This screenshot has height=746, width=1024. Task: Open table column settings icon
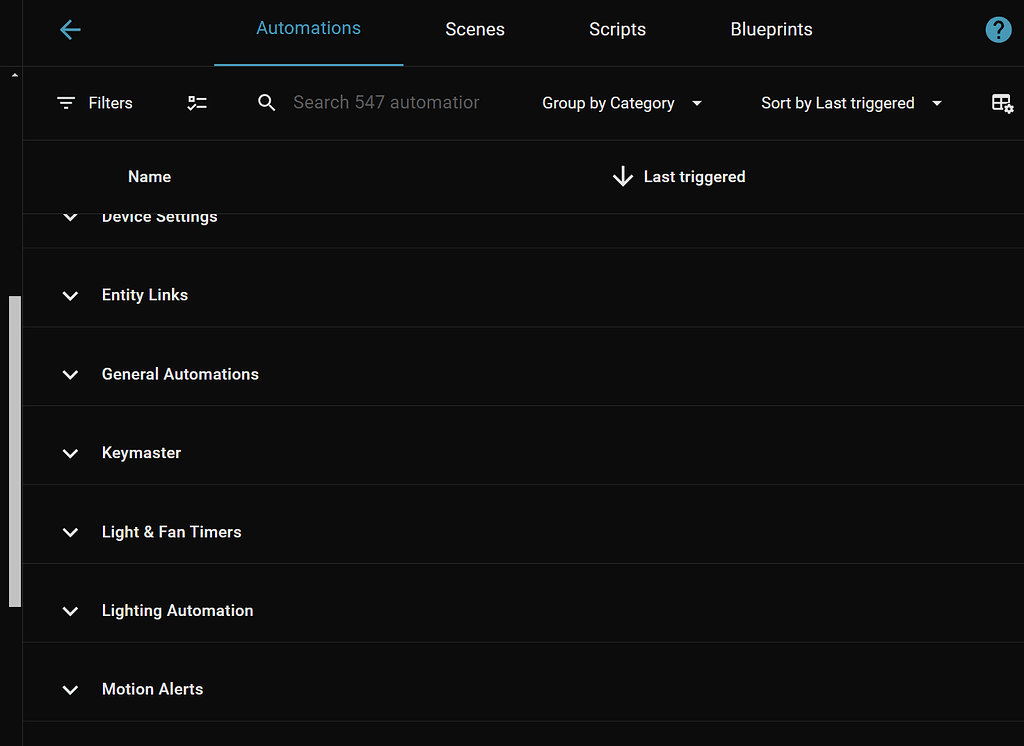point(1002,103)
